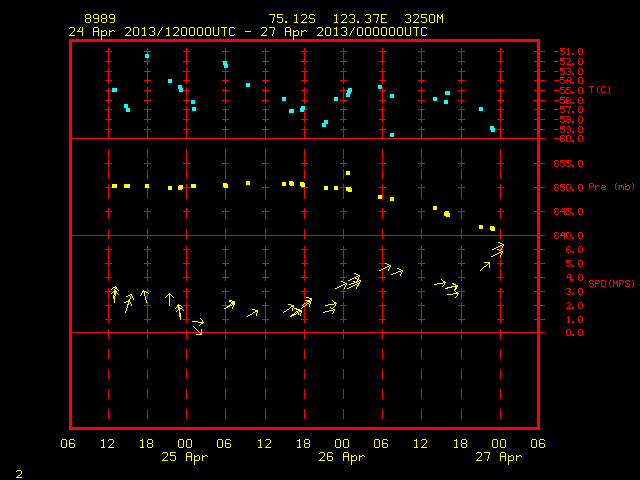Click the station ID 8989 label

pos(100,19)
